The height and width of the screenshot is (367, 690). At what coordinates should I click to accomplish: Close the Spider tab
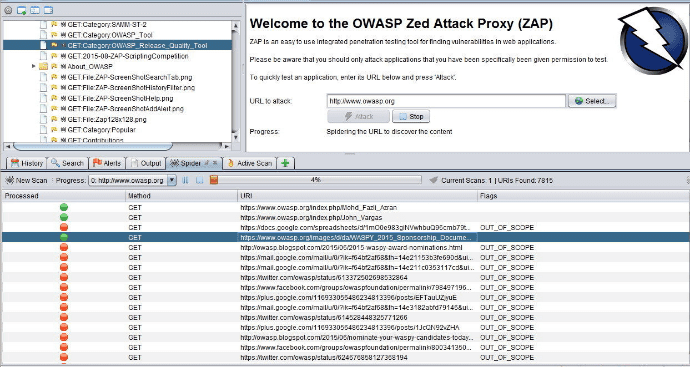[215, 163]
